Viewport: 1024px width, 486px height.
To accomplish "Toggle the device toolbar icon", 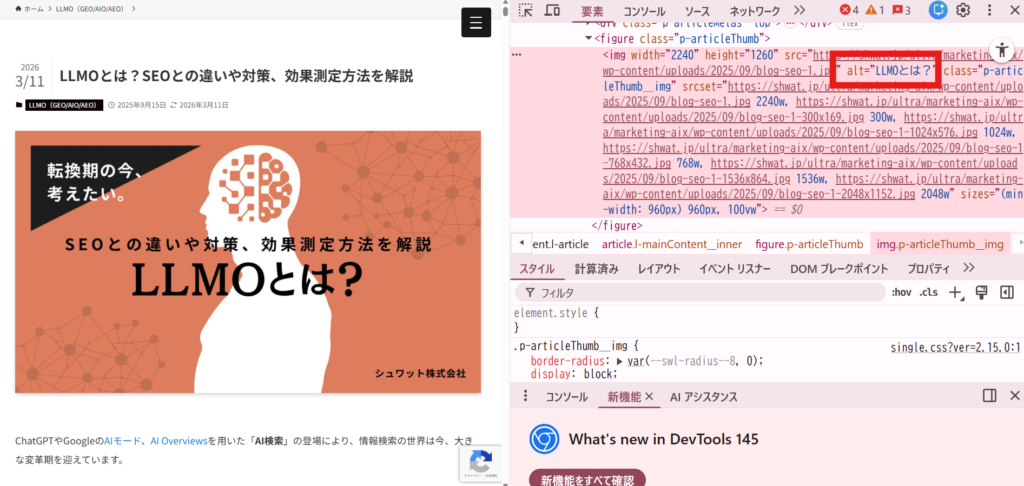I will pyautogui.click(x=552, y=10).
